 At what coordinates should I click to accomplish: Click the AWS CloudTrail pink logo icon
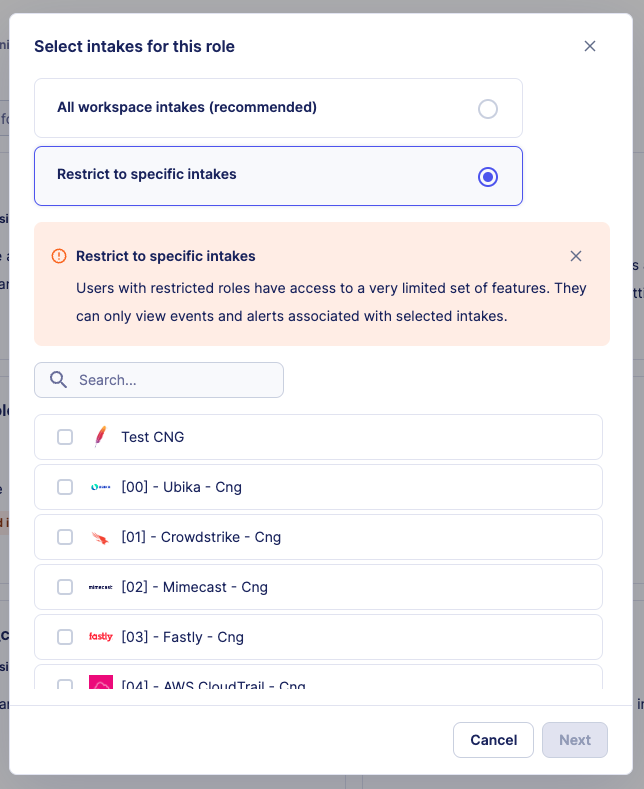[x=101, y=683]
